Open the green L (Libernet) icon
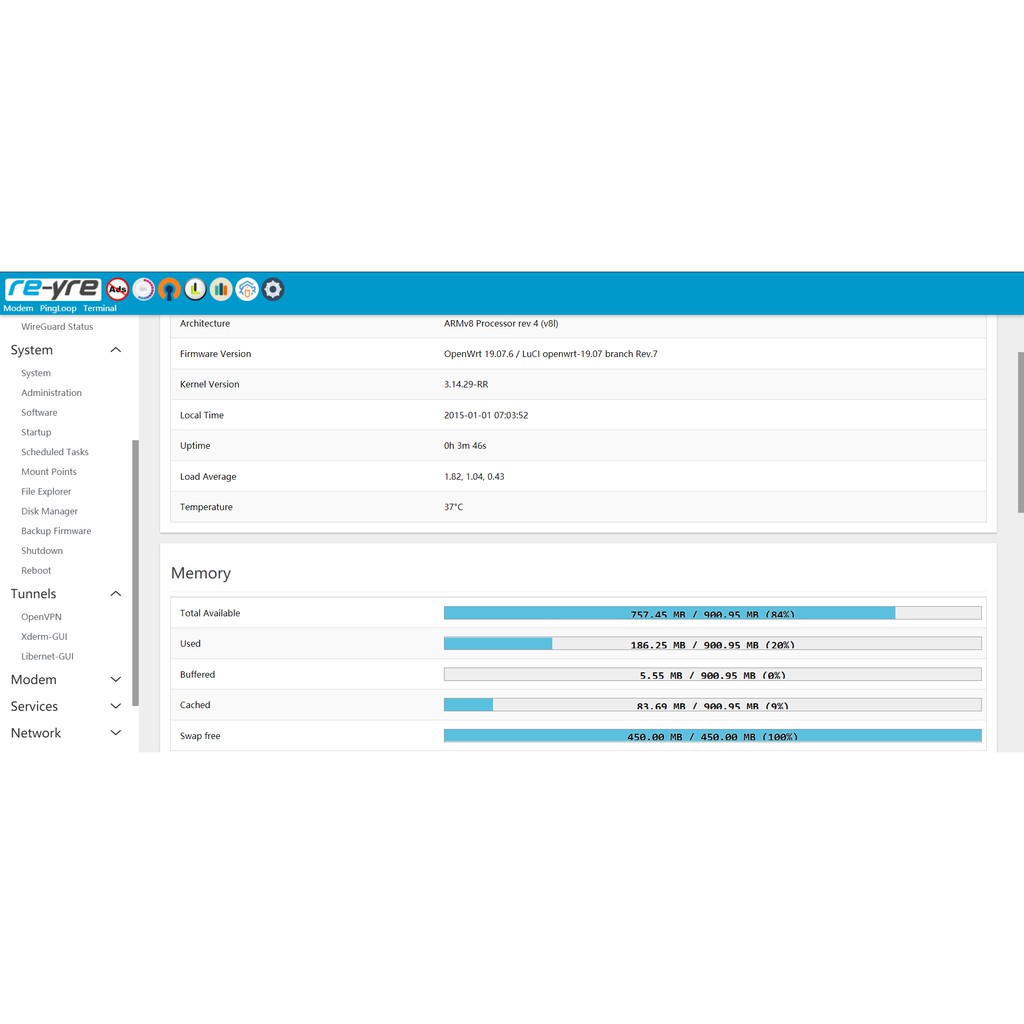Screen dimensions: 1024x1024 pyautogui.click(x=195, y=289)
